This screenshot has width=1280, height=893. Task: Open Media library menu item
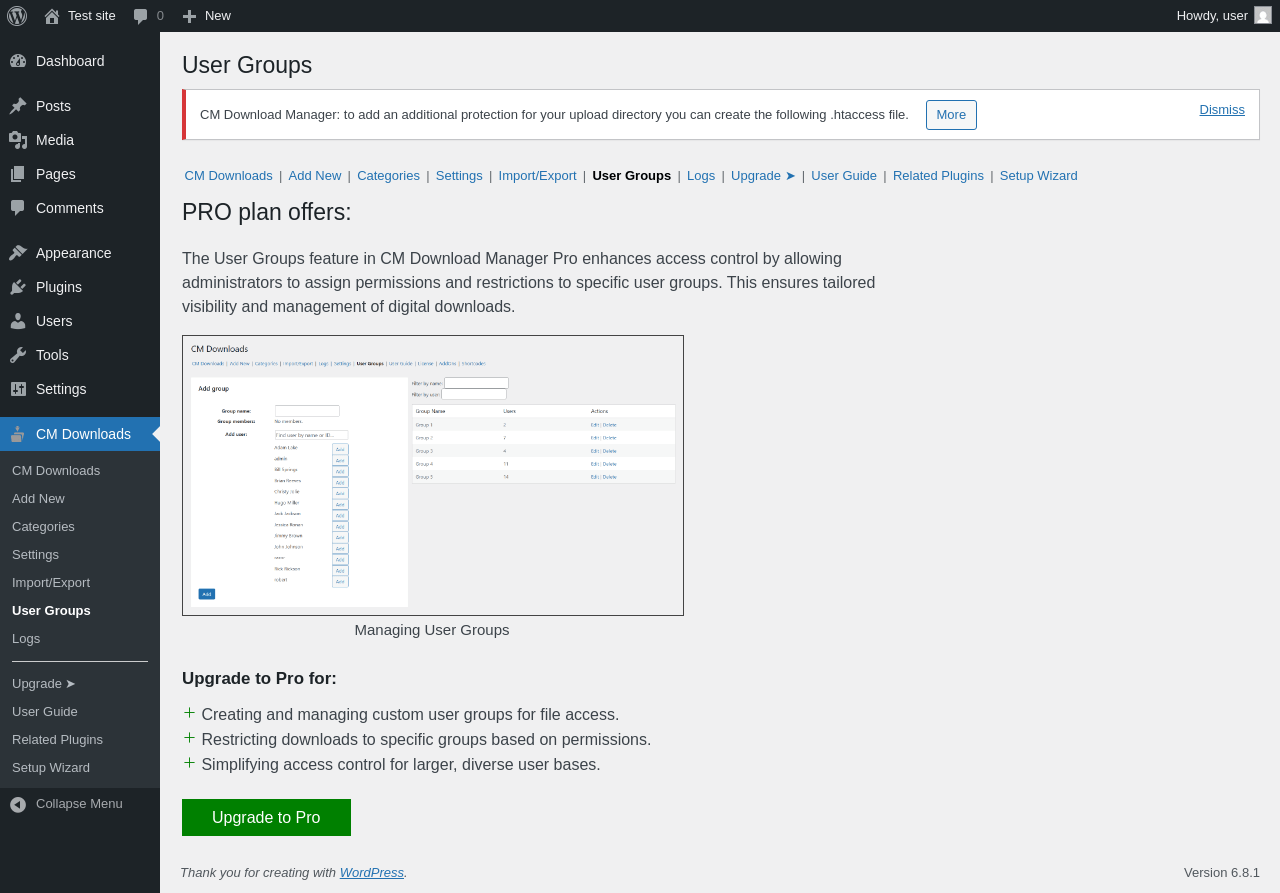tap(80, 140)
